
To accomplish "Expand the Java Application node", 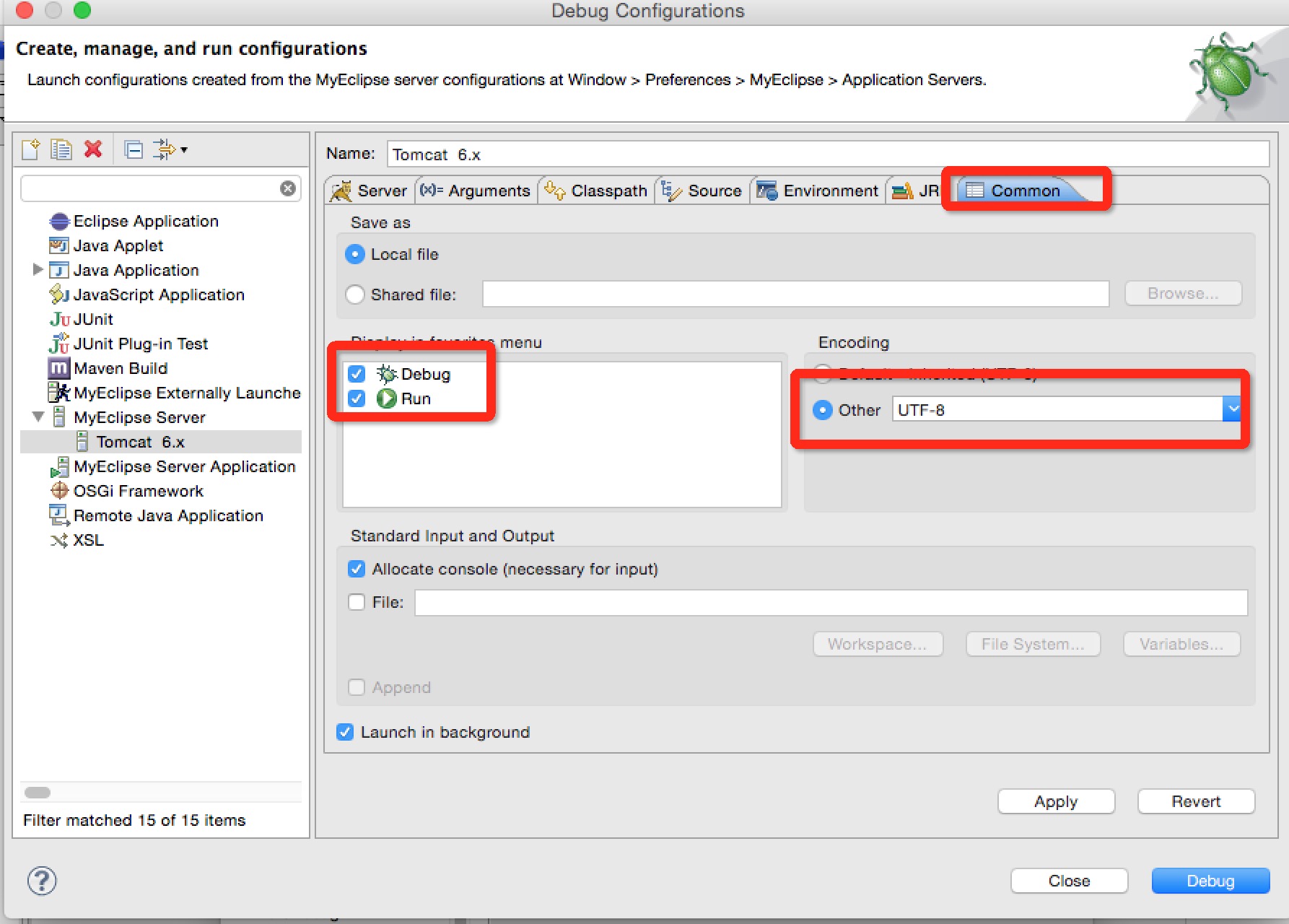I will tap(38, 269).
